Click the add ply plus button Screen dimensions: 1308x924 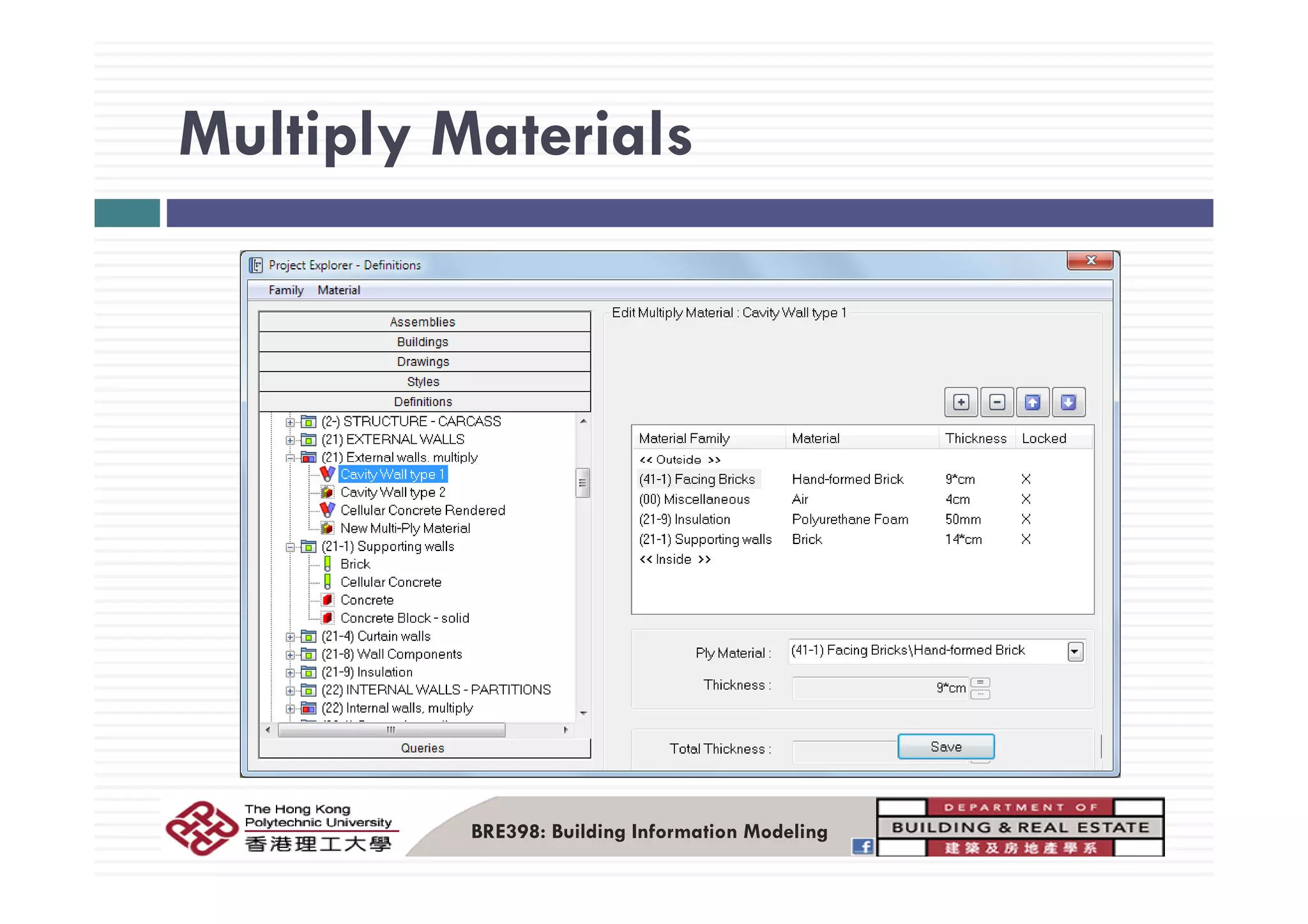coord(961,402)
